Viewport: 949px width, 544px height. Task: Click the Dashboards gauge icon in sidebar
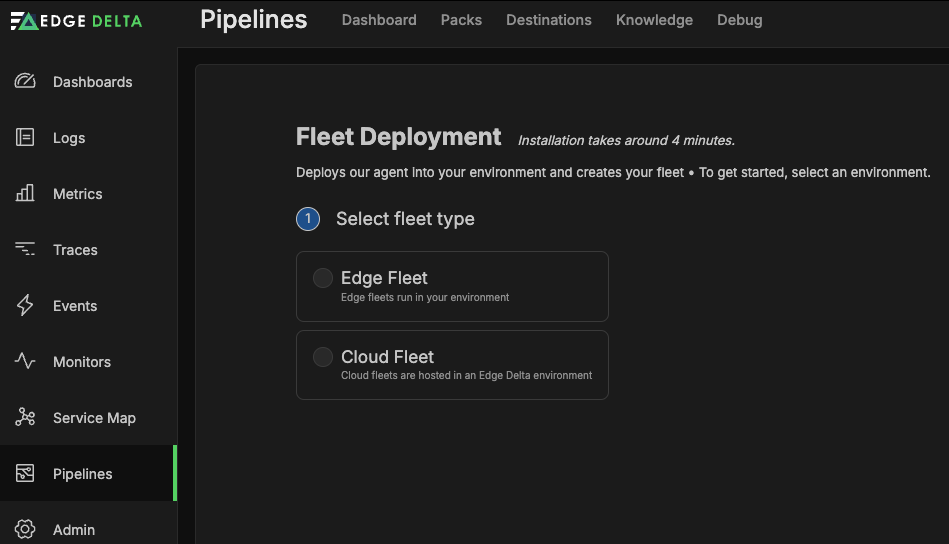[x=25, y=82]
